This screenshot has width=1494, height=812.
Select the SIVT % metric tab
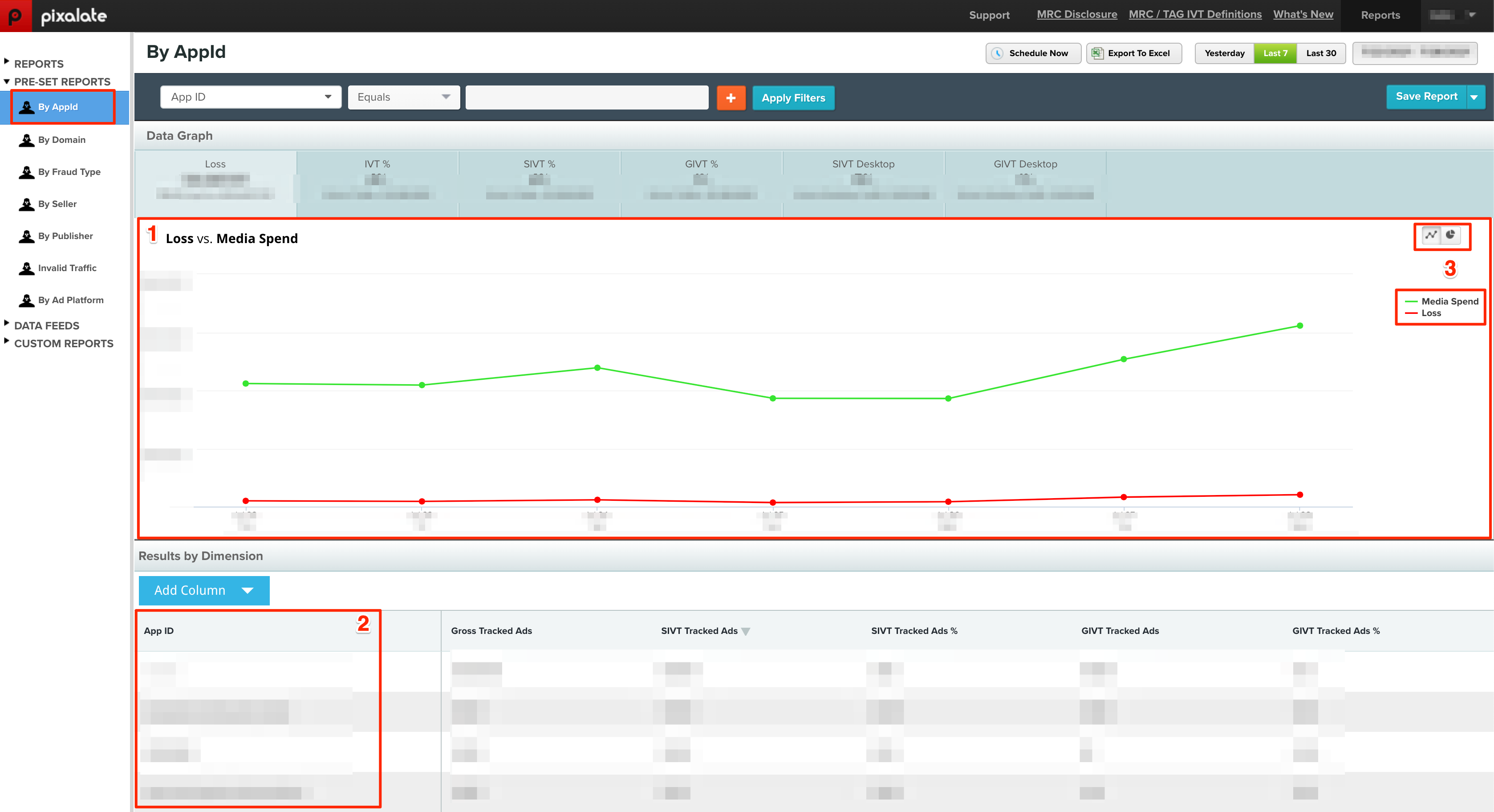tap(540, 183)
